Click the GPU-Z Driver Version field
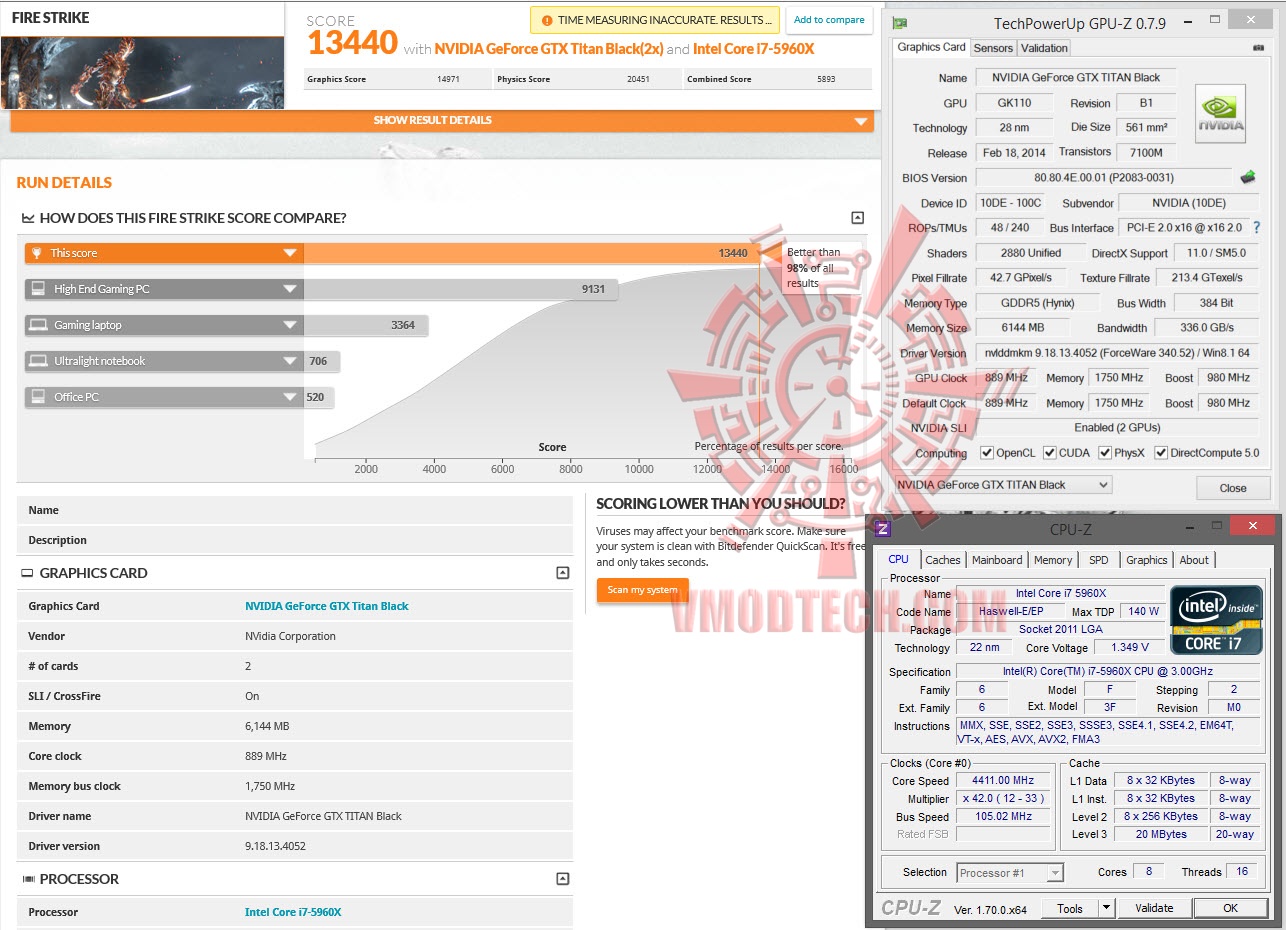1286x930 pixels. [1116, 353]
